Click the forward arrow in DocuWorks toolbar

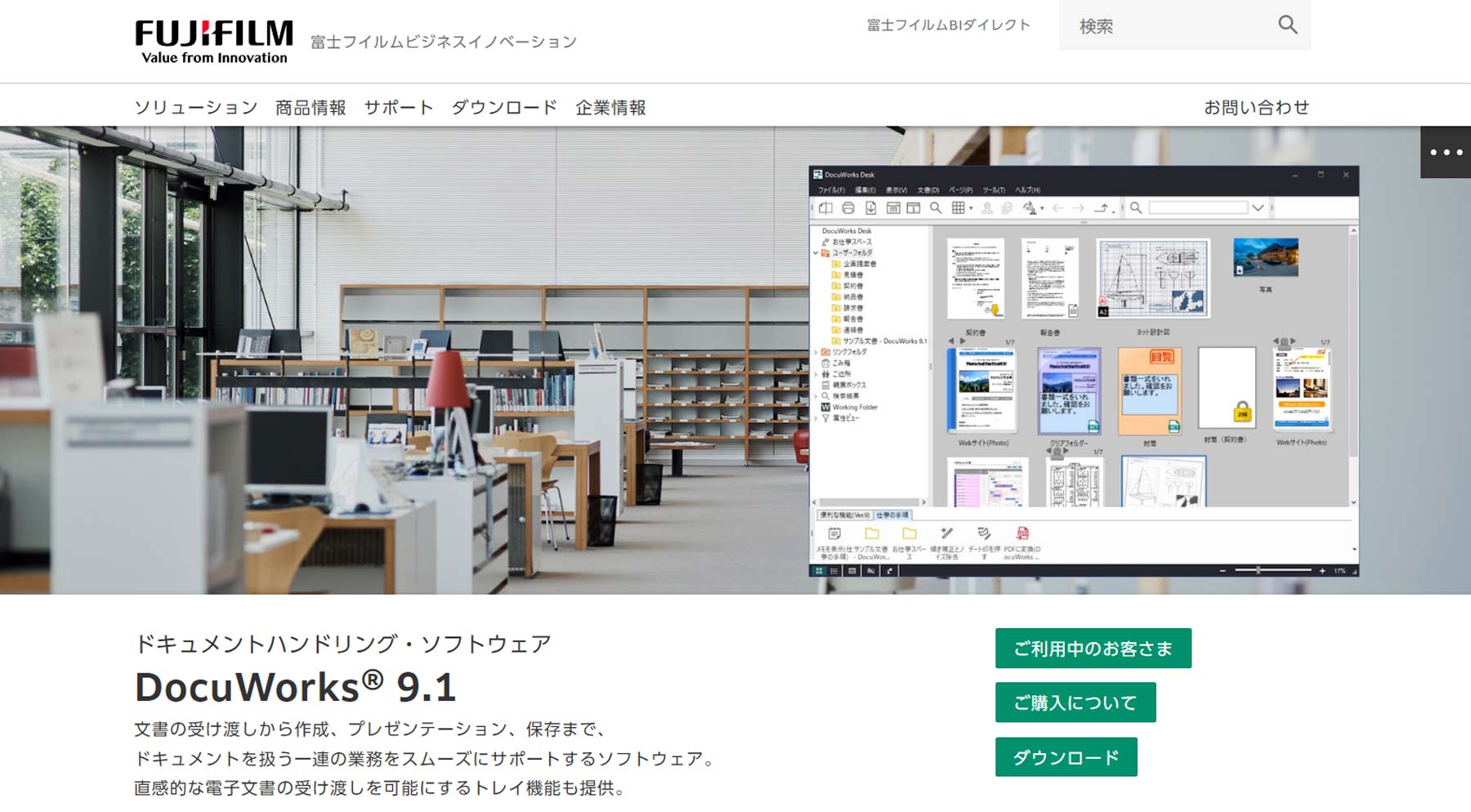[1079, 208]
